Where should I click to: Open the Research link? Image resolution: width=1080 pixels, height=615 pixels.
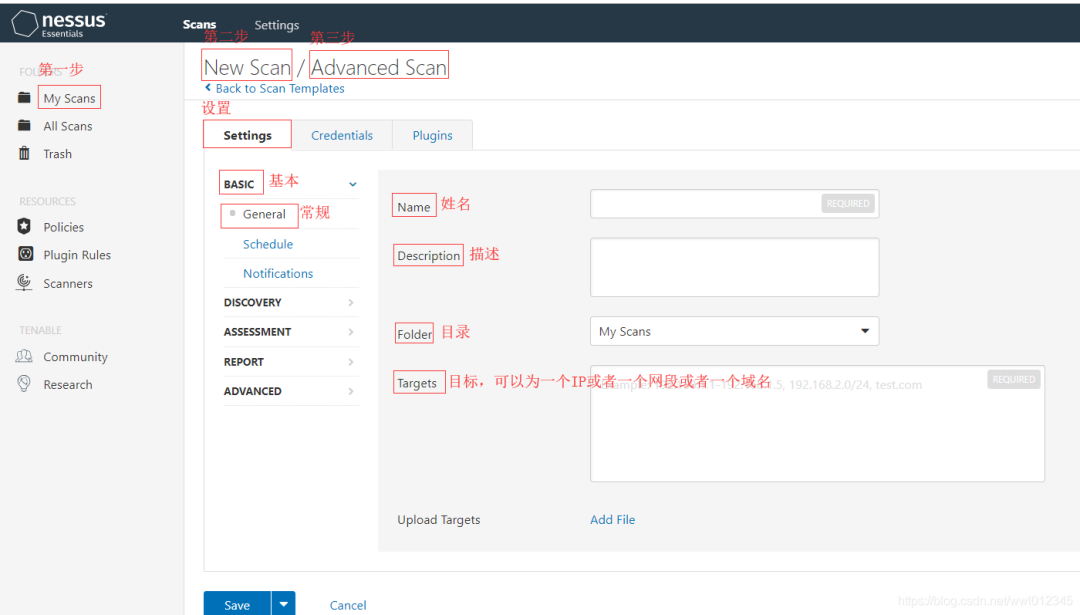(68, 384)
